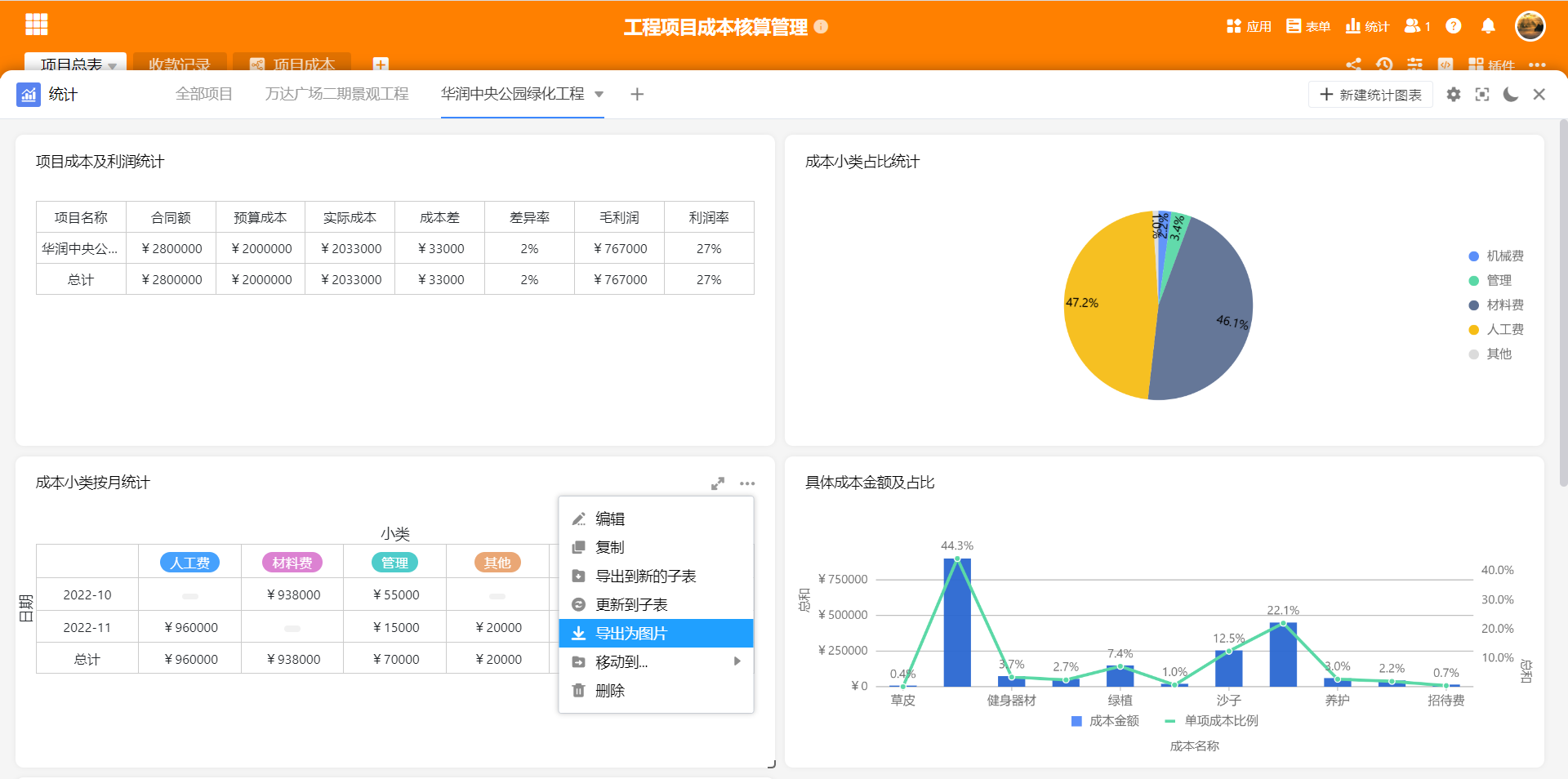Enter fullscreen mode for statistics panel
This screenshot has width=1568, height=779.
point(1482,95)
